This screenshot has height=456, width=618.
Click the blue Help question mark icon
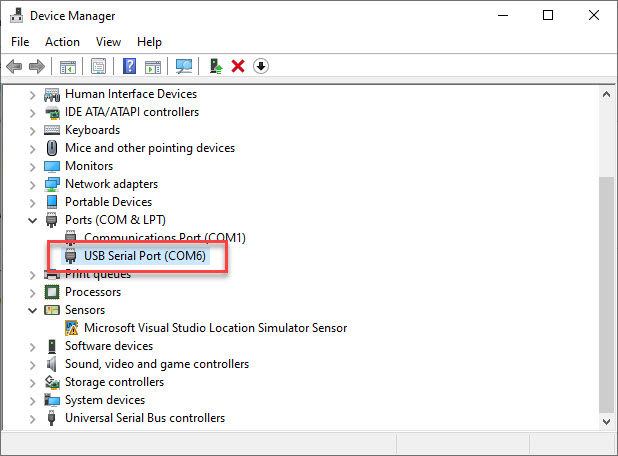(x=130, y=66)
